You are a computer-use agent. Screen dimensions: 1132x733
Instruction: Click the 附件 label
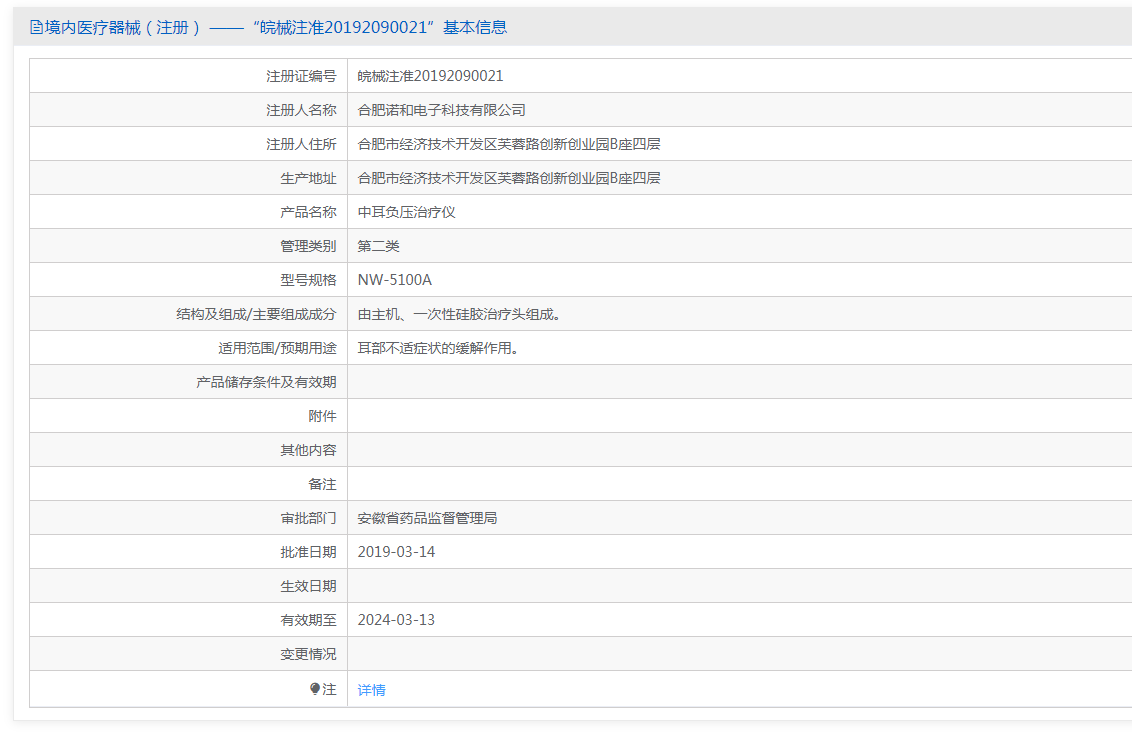point(322,416)
